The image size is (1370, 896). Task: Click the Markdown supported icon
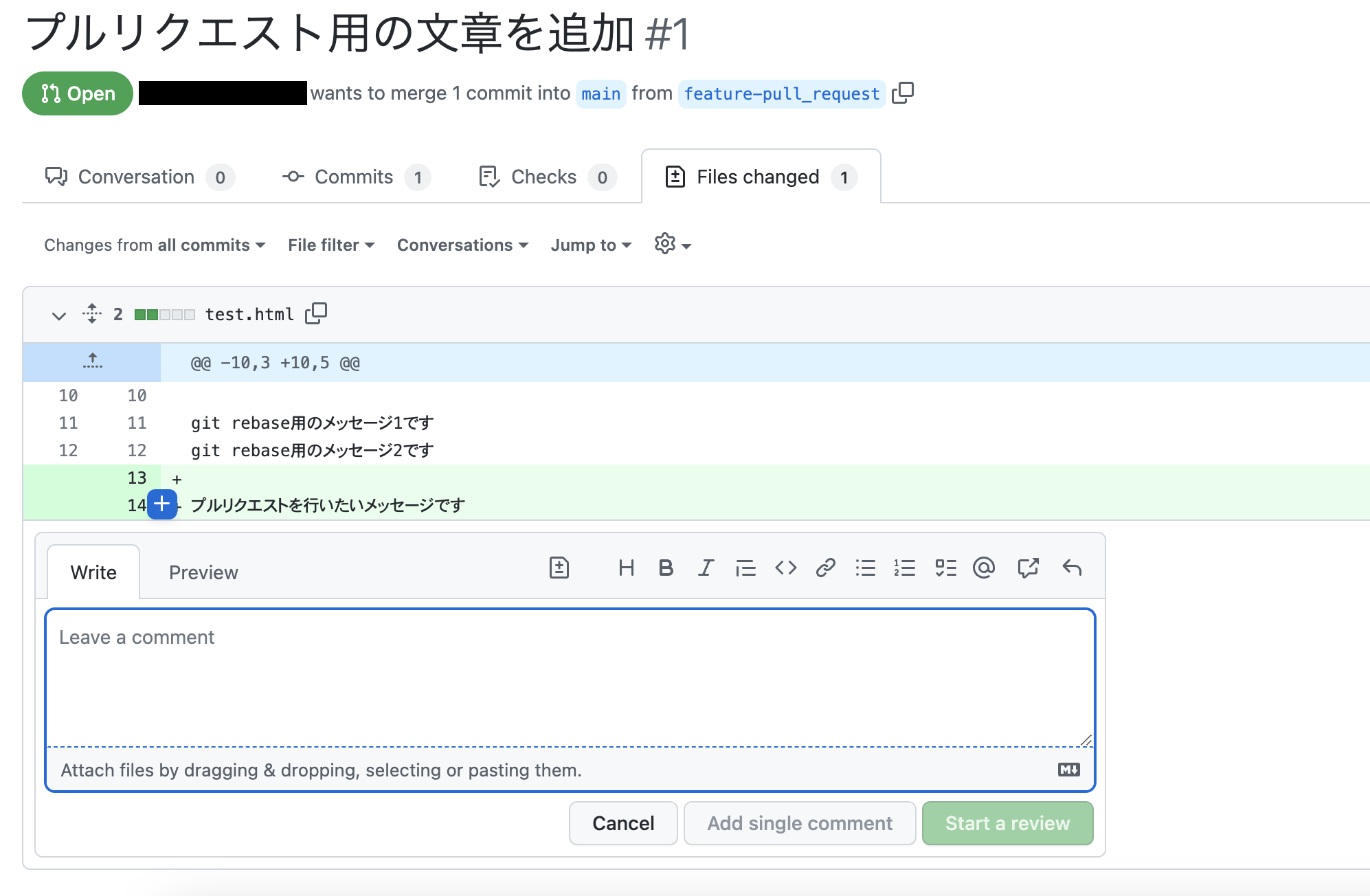[1069, 770]
